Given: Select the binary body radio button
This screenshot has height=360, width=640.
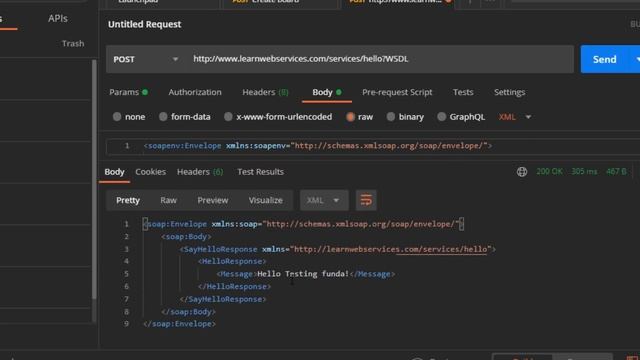Looking at the screenshot, I should (x=391, y=117).
